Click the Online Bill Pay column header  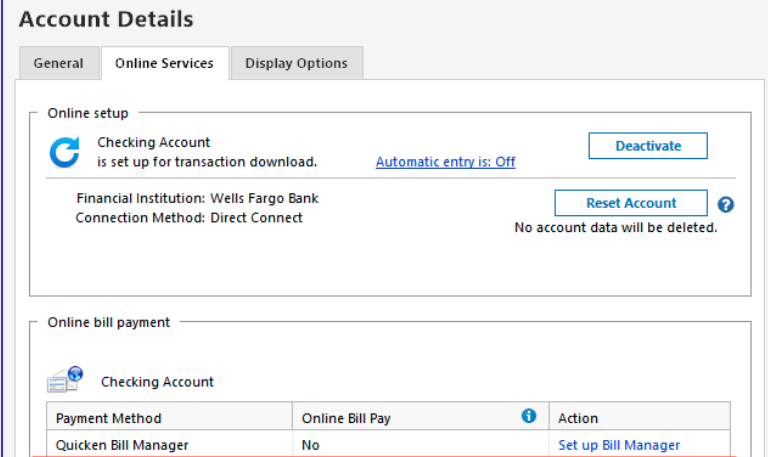point(420,418)
